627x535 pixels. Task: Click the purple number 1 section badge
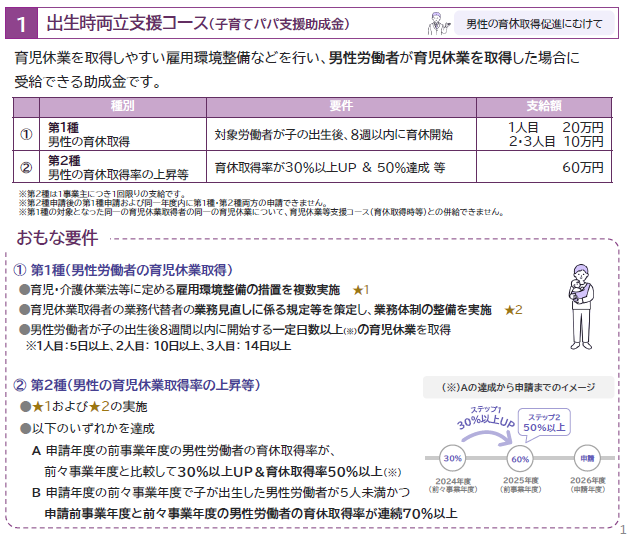pyautogui.click(x=21, y=21)
